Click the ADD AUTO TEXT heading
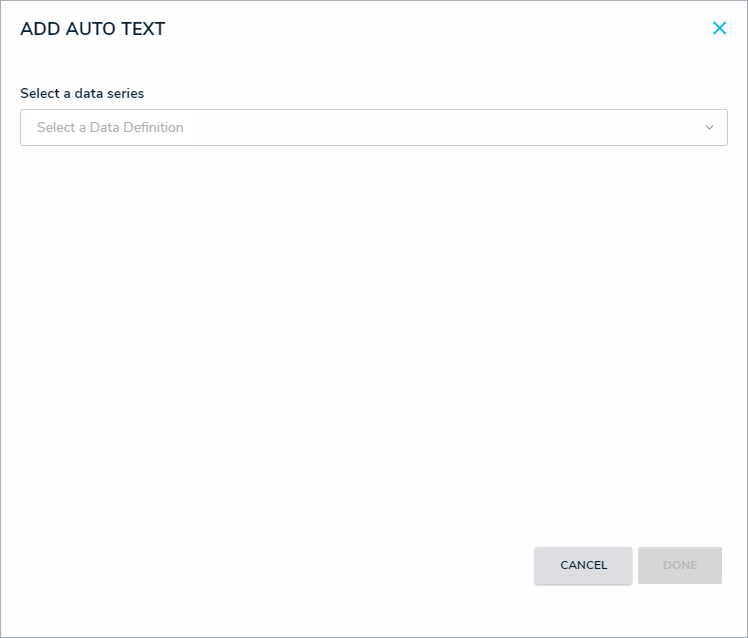 (x=93, y=29)
